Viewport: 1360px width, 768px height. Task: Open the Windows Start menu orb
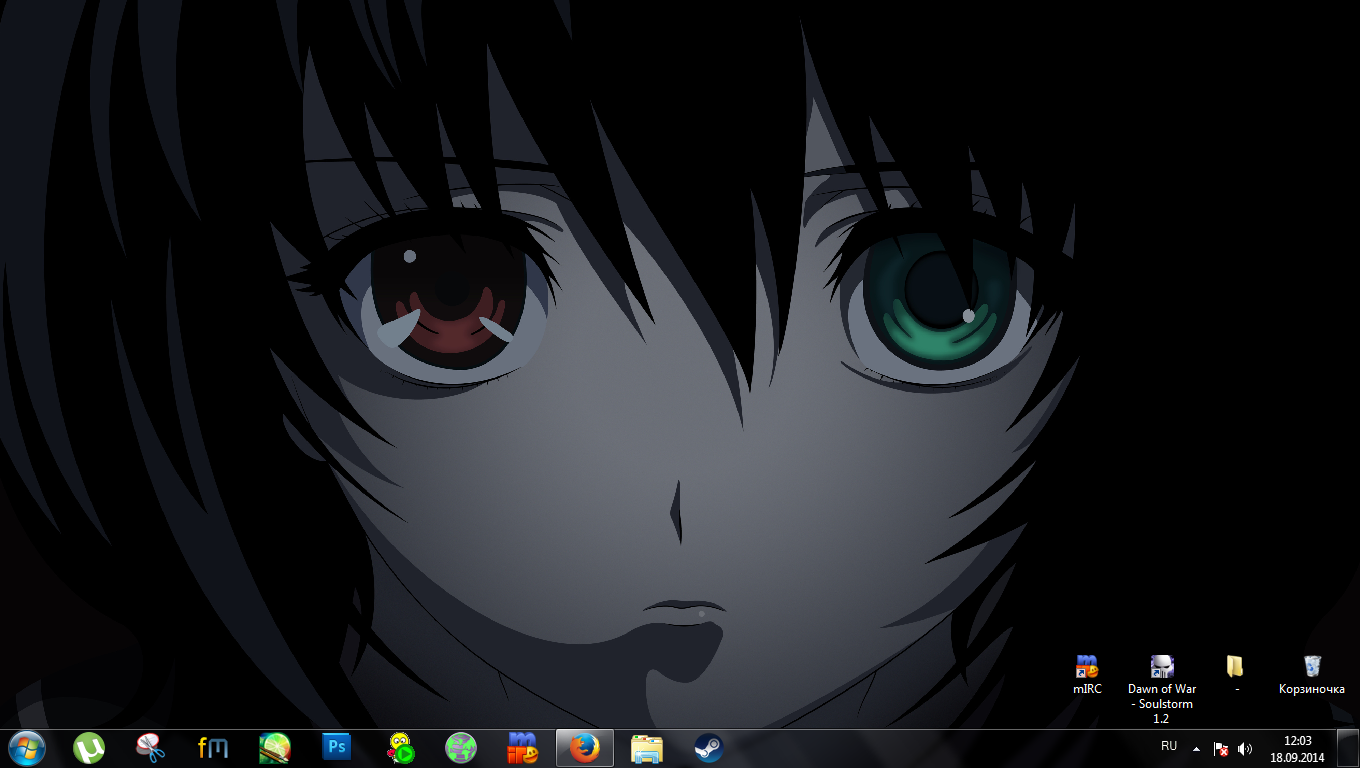(26, 748)
